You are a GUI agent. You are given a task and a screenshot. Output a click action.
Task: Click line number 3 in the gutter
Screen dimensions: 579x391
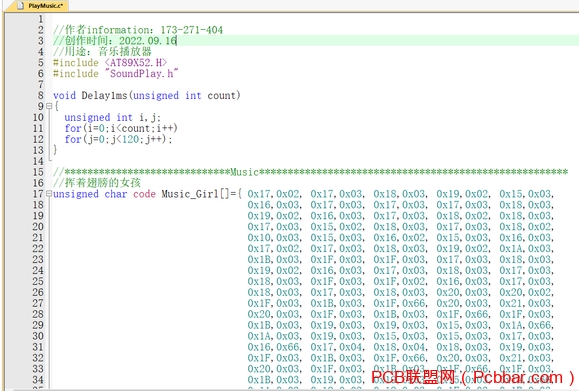click(x=41, y=41)
